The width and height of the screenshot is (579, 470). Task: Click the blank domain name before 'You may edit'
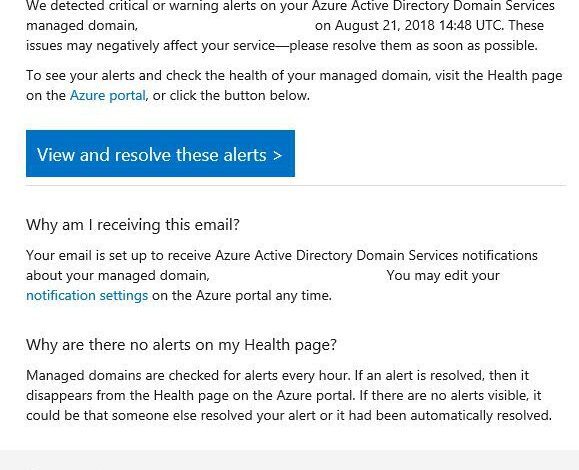click(298, 275)
